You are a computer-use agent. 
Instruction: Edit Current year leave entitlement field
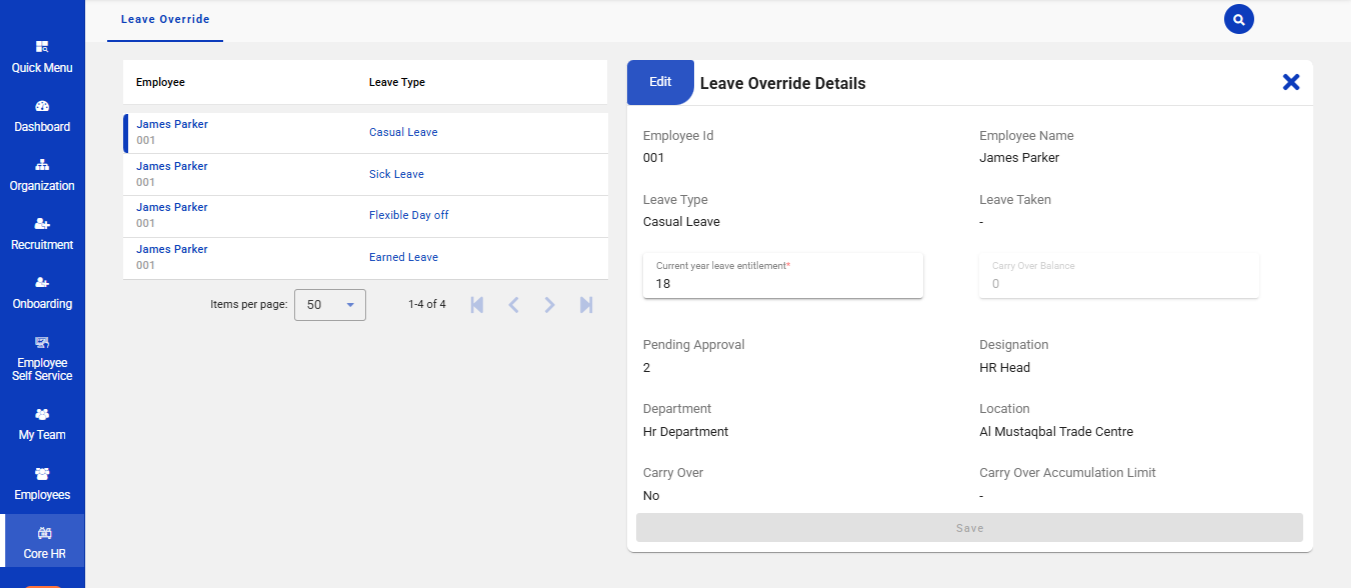(782, 284)
